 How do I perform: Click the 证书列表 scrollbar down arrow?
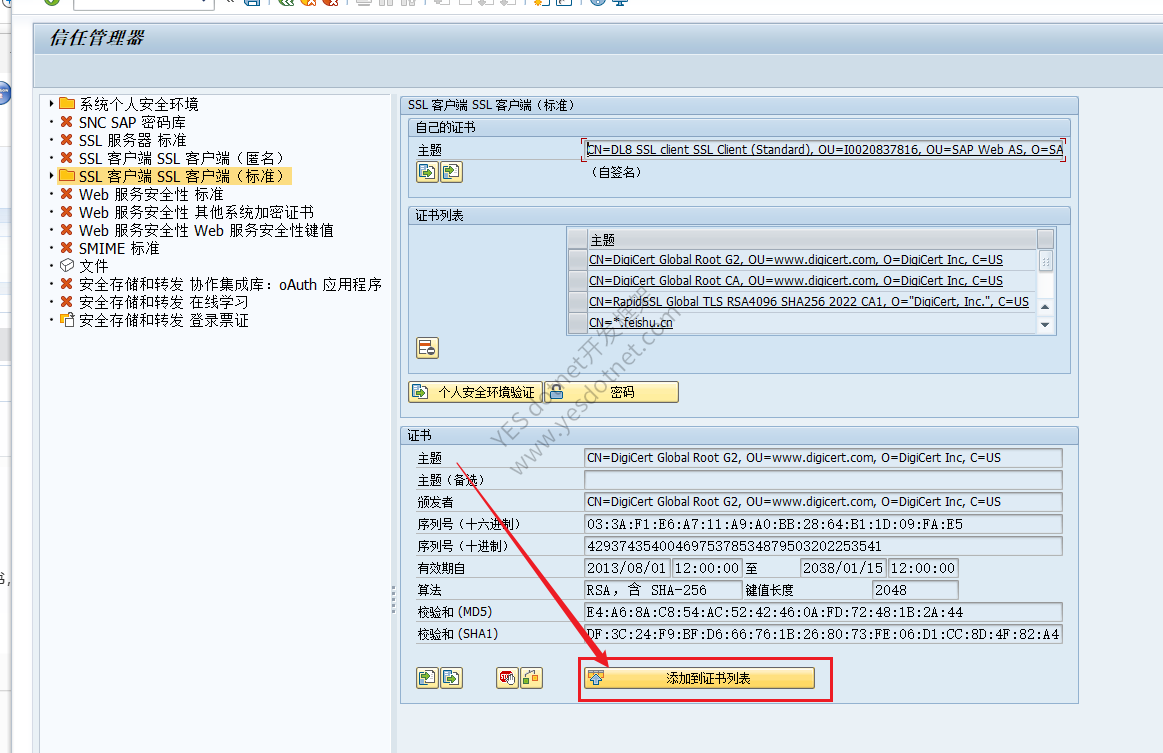(x=1045, y=324)
